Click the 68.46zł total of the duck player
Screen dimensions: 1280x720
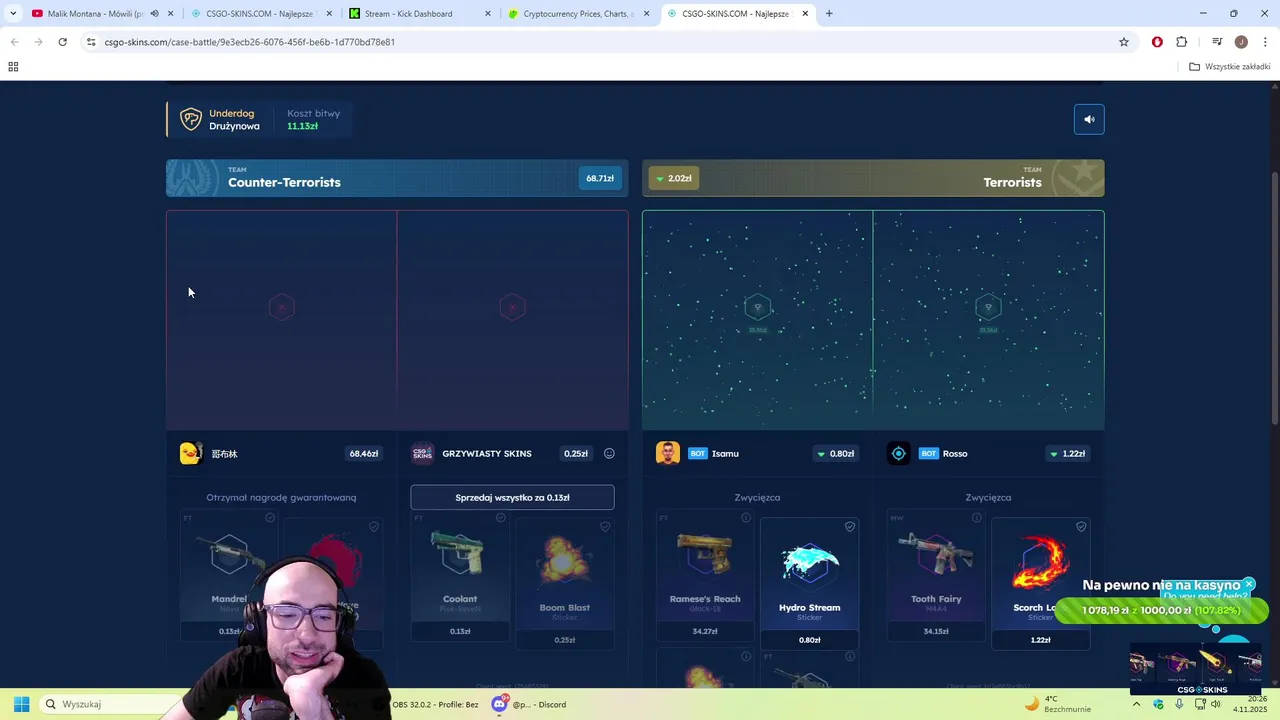(363, 453)
